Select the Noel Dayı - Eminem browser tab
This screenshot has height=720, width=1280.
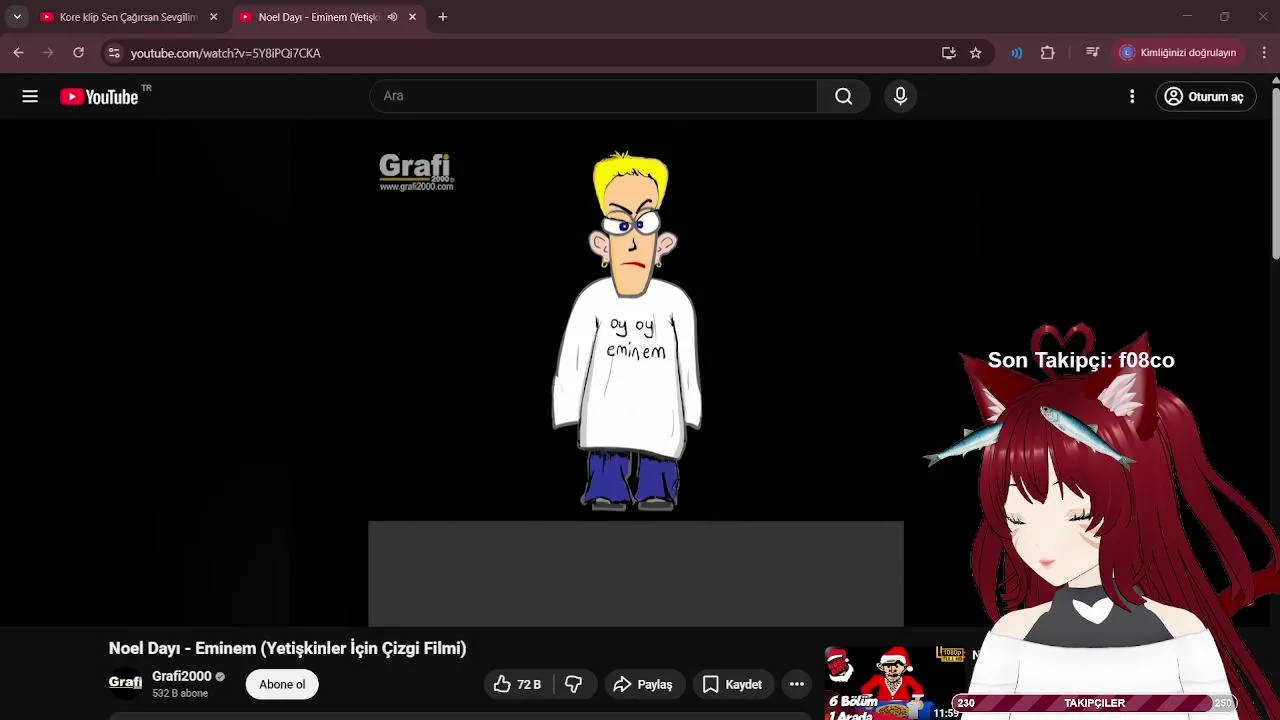coord(315,17)
